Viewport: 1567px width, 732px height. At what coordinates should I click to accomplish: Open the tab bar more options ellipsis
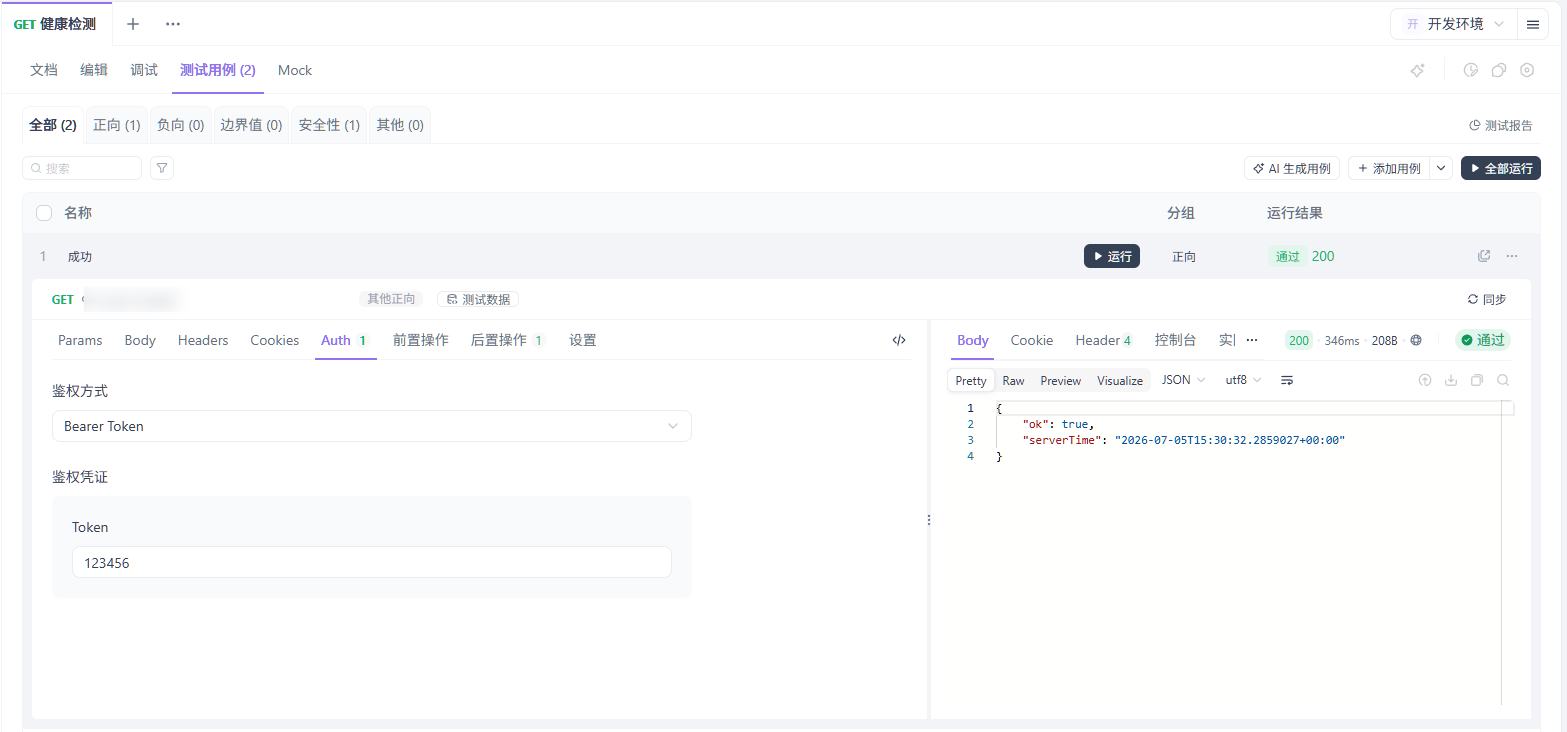click(x=173, y=24)
